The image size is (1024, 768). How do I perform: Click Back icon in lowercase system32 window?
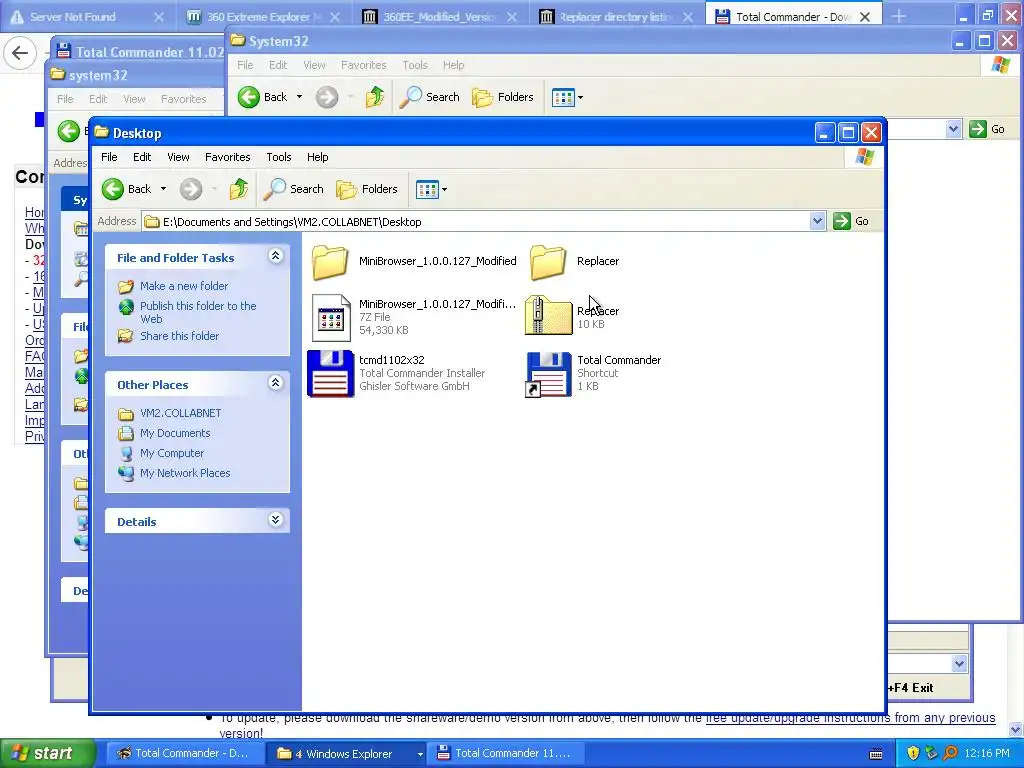69,131
